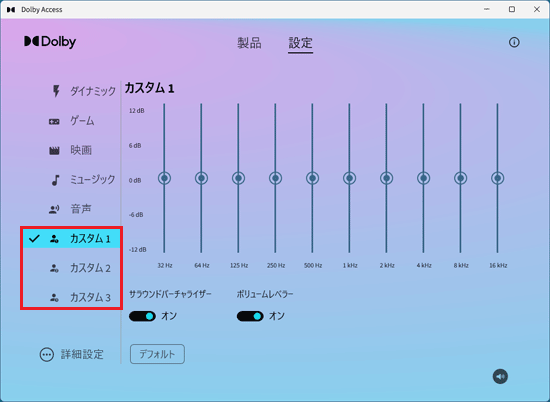Viewport: 550px width, 402px height.
Task: Click the Dolby logo
Action: click(x=50, y=42)
